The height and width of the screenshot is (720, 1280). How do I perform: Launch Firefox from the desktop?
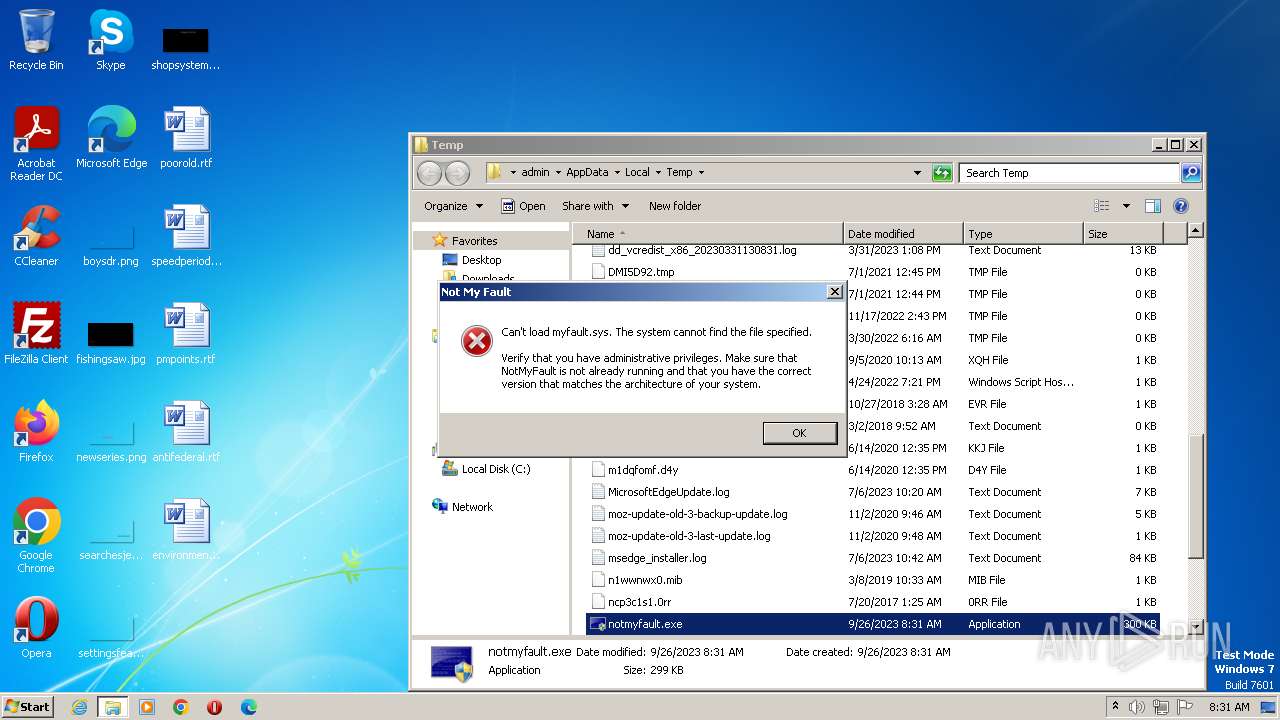[x=36, y=432]
